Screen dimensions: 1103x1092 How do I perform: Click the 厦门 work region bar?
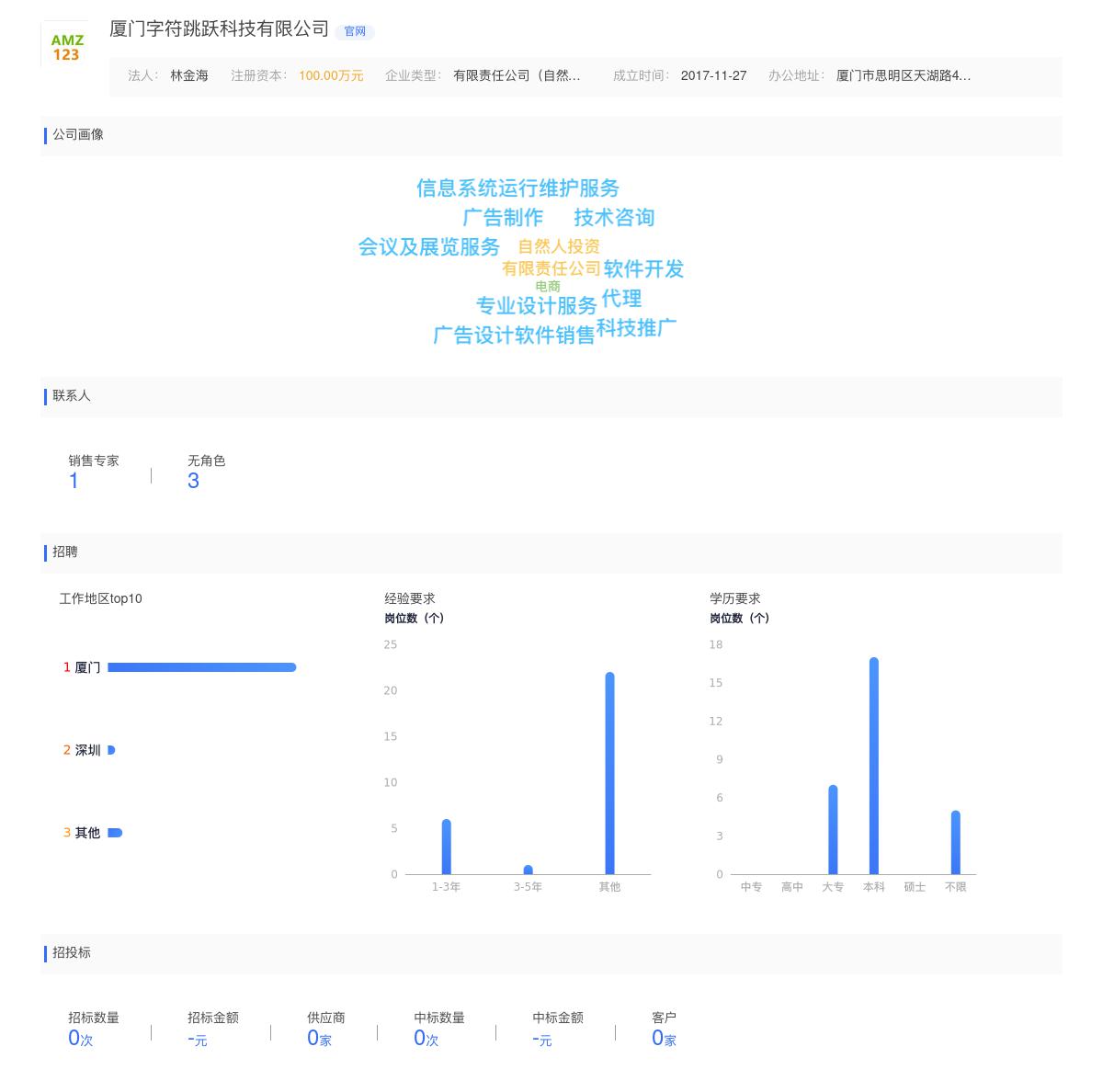coord(202,667)
